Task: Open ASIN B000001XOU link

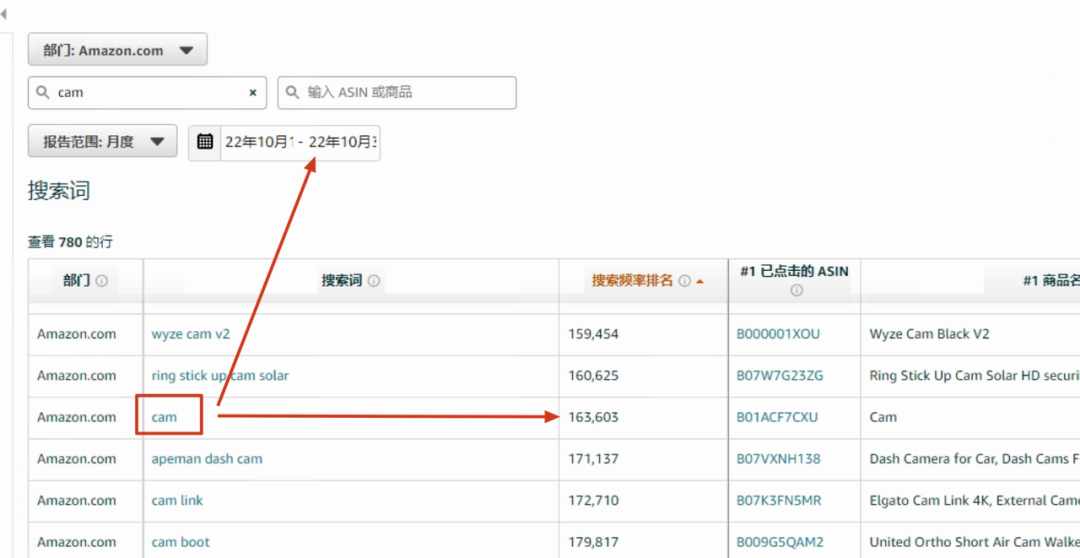Action: tap(778, 334)
